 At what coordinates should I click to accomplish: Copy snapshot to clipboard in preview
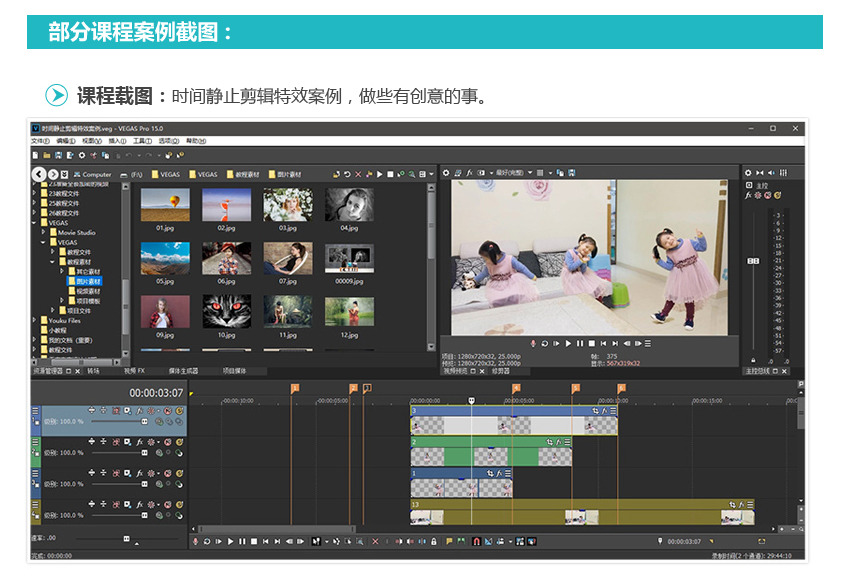tap(561, 172)
